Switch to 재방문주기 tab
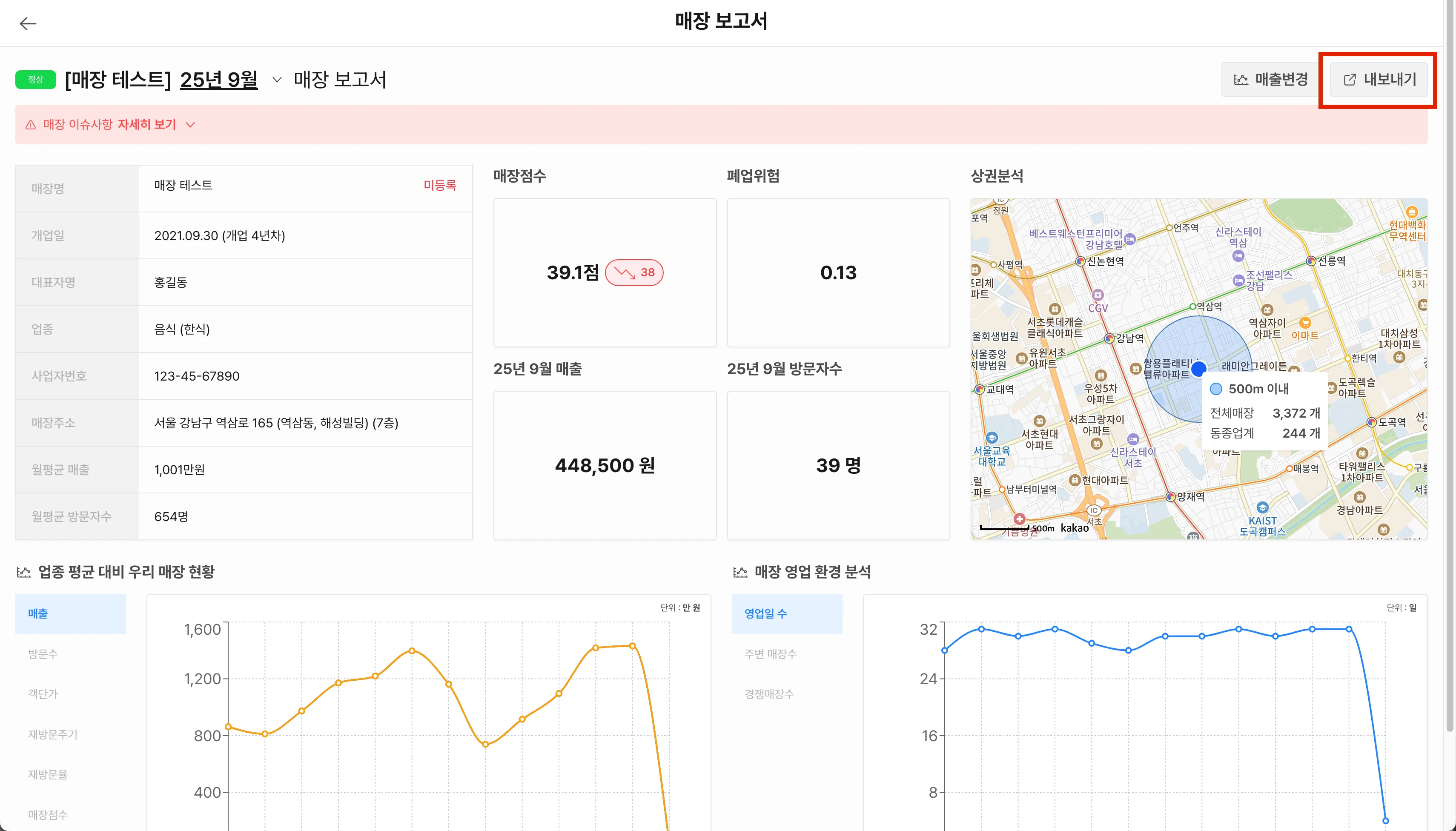 tap(52, 734)
